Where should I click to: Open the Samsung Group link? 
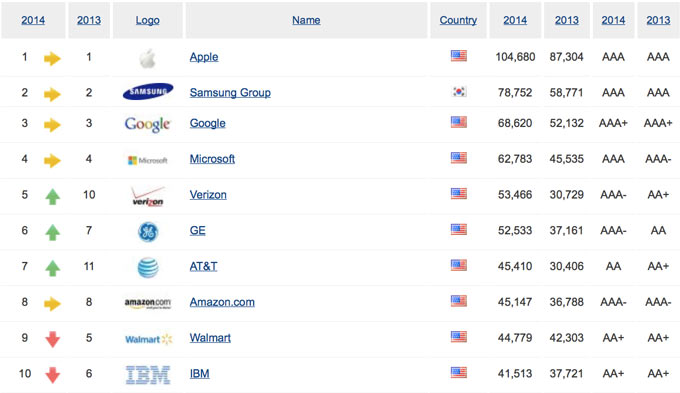[x=230, y=92]
